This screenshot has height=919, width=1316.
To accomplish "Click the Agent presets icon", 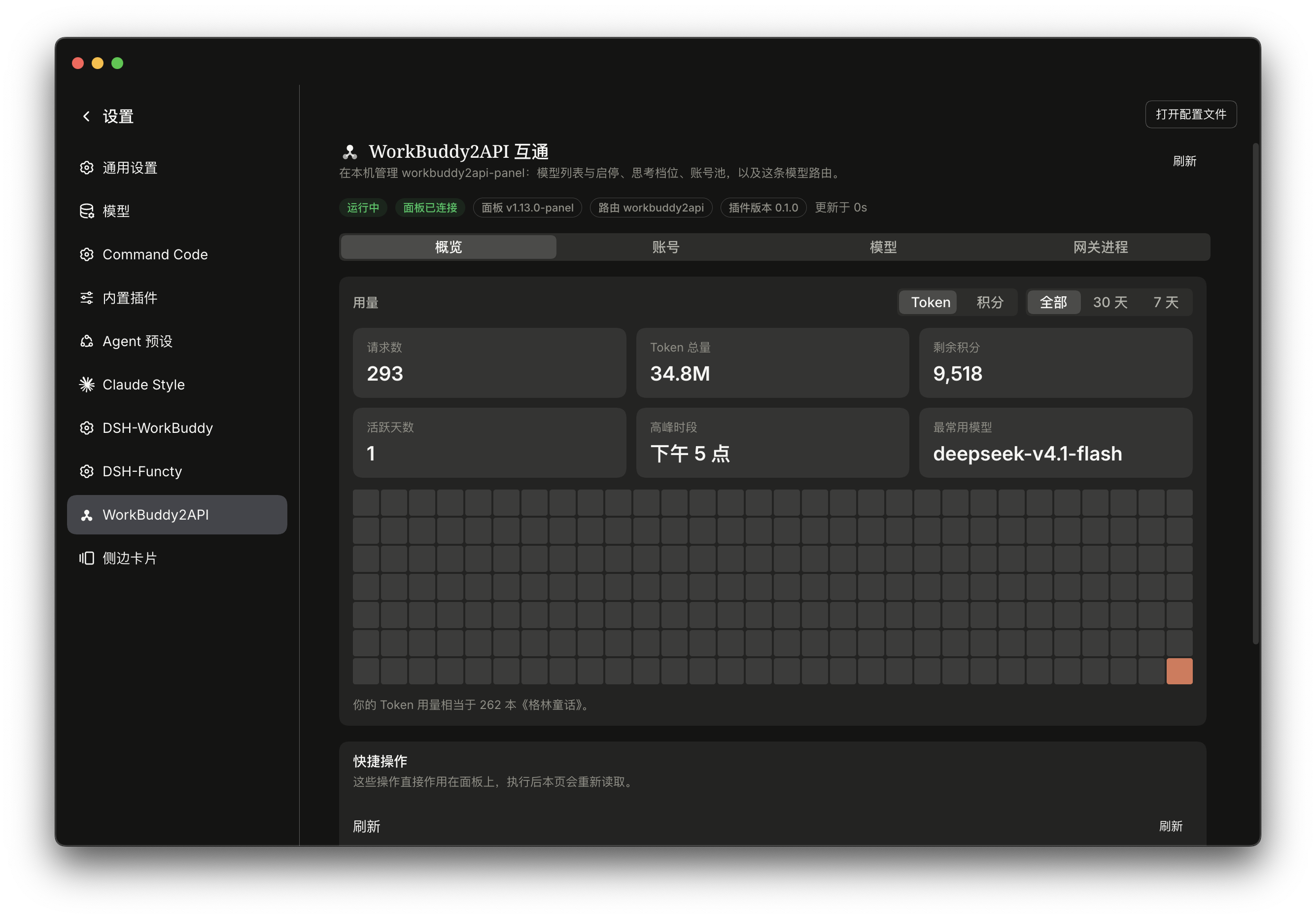I will pos(87,341).
